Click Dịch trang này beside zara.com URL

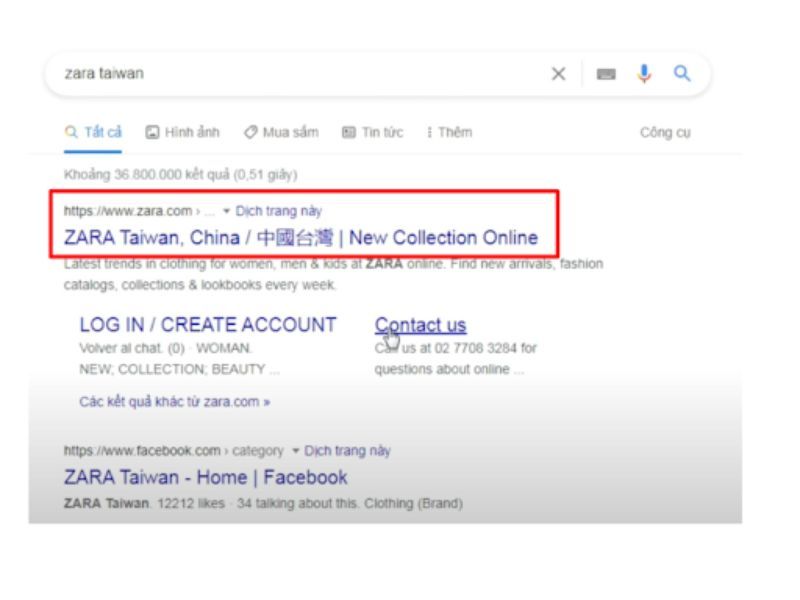click(x=279, y=211)
